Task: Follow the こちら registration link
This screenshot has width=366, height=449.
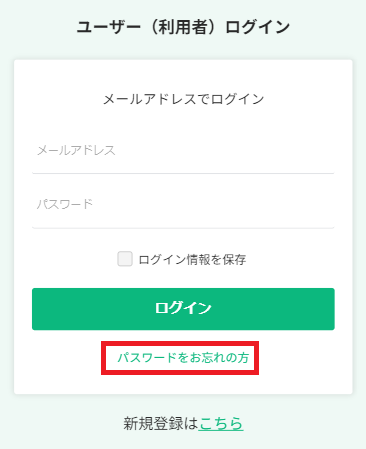Action: coord(221,423)
